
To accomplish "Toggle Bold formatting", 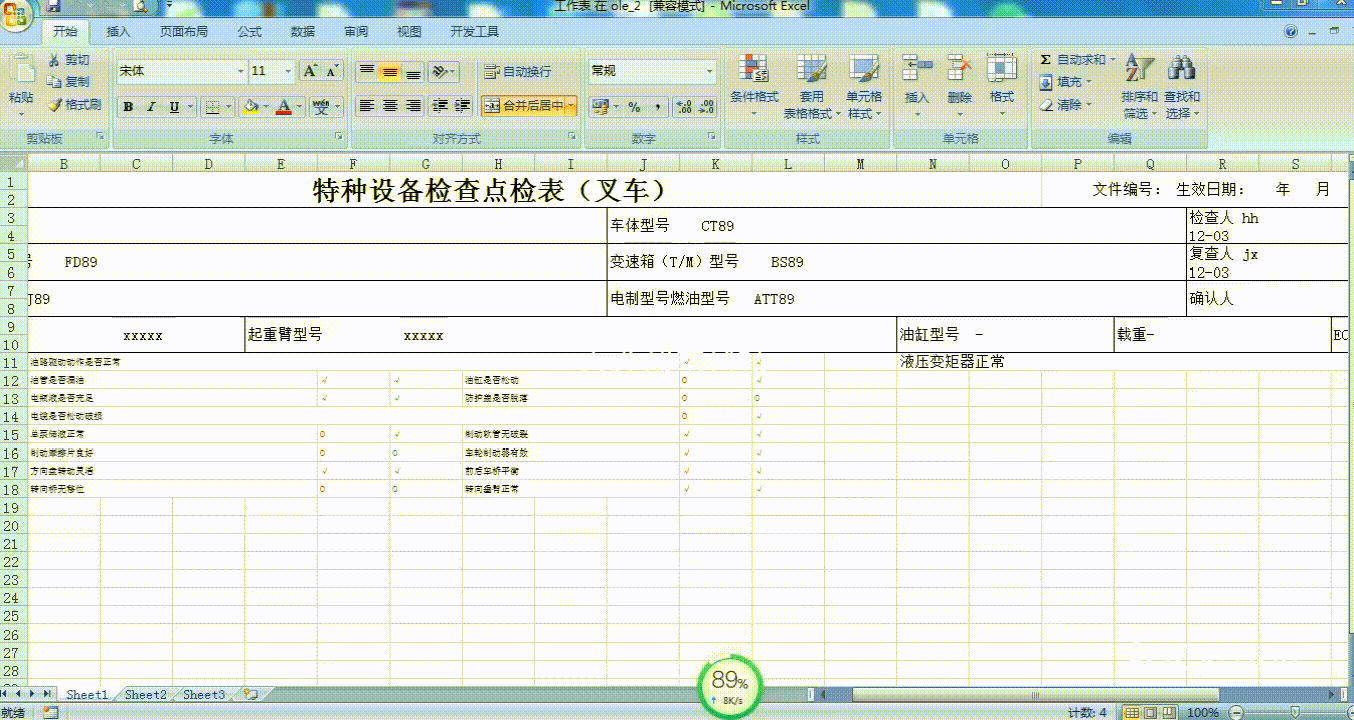I will pyautogui.click(x=128, y=107).
